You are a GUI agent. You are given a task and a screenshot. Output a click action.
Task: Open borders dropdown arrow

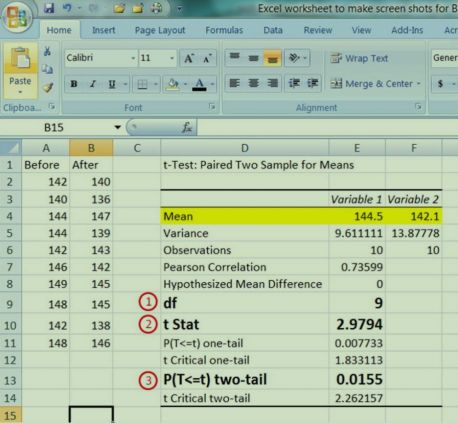point(156,84)
